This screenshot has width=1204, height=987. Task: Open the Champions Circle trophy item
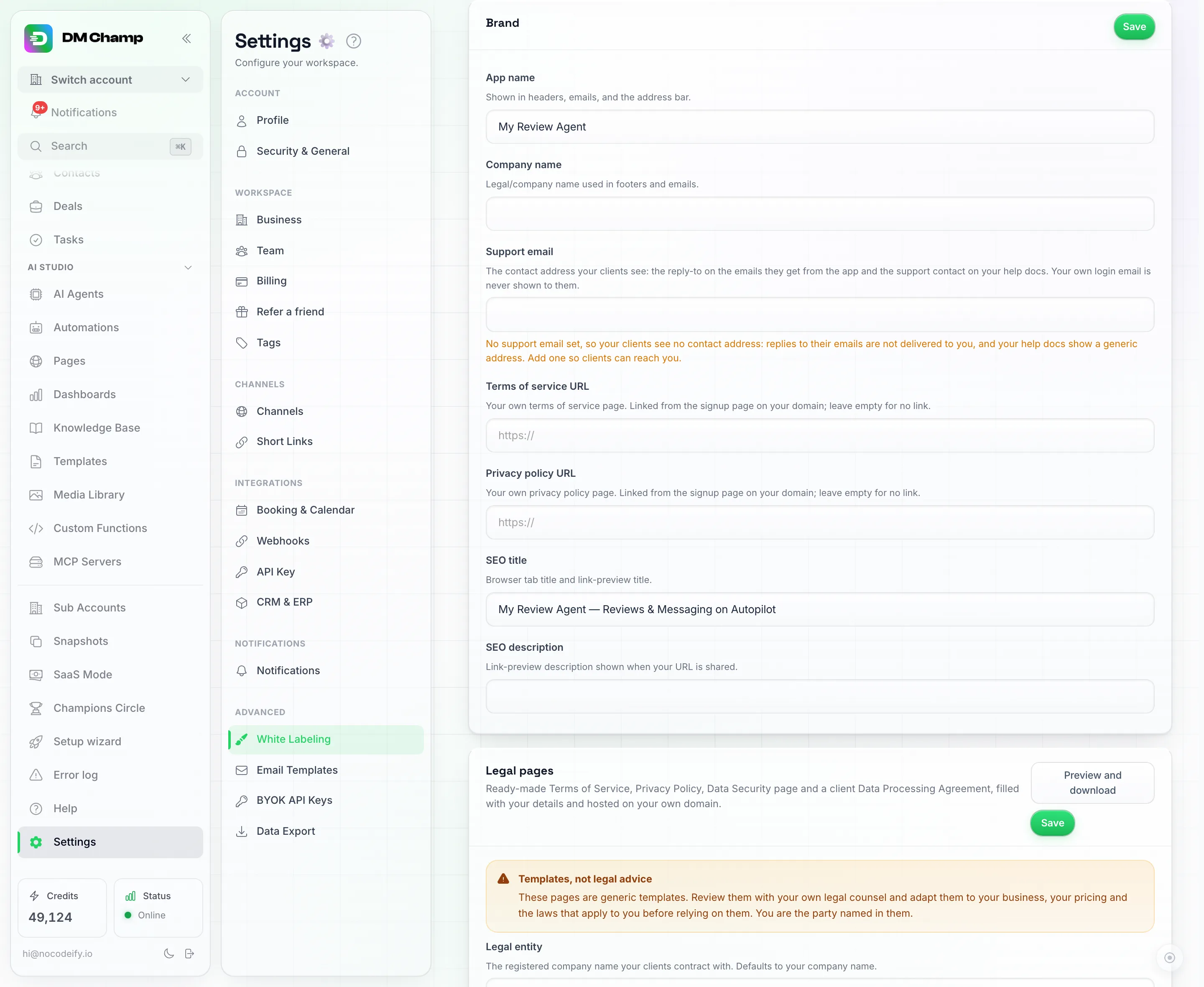coord(110,708)
